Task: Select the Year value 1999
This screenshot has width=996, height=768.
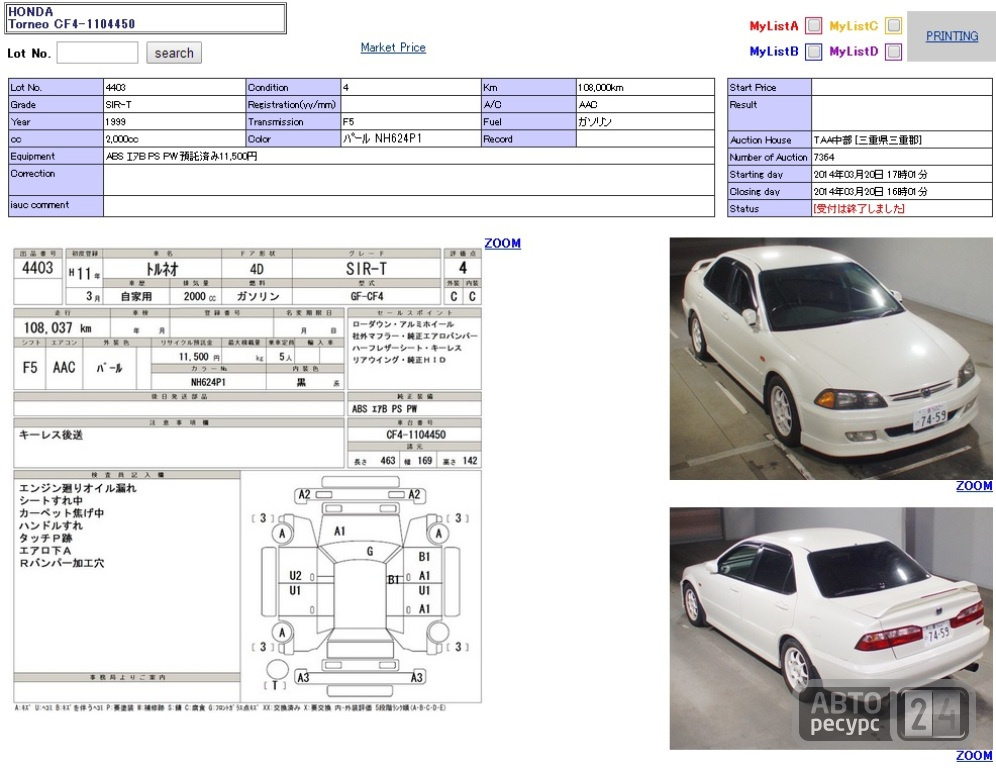Action: (x=116, y=122)
